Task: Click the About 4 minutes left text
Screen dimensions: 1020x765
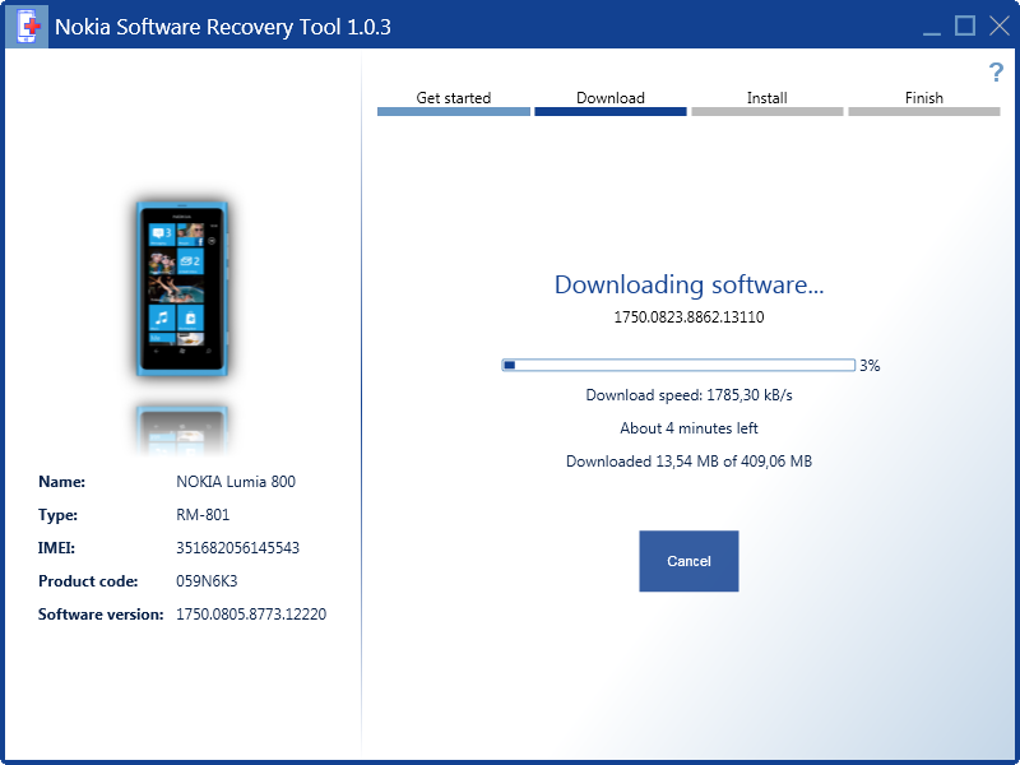Action: [x=689, y=428]
